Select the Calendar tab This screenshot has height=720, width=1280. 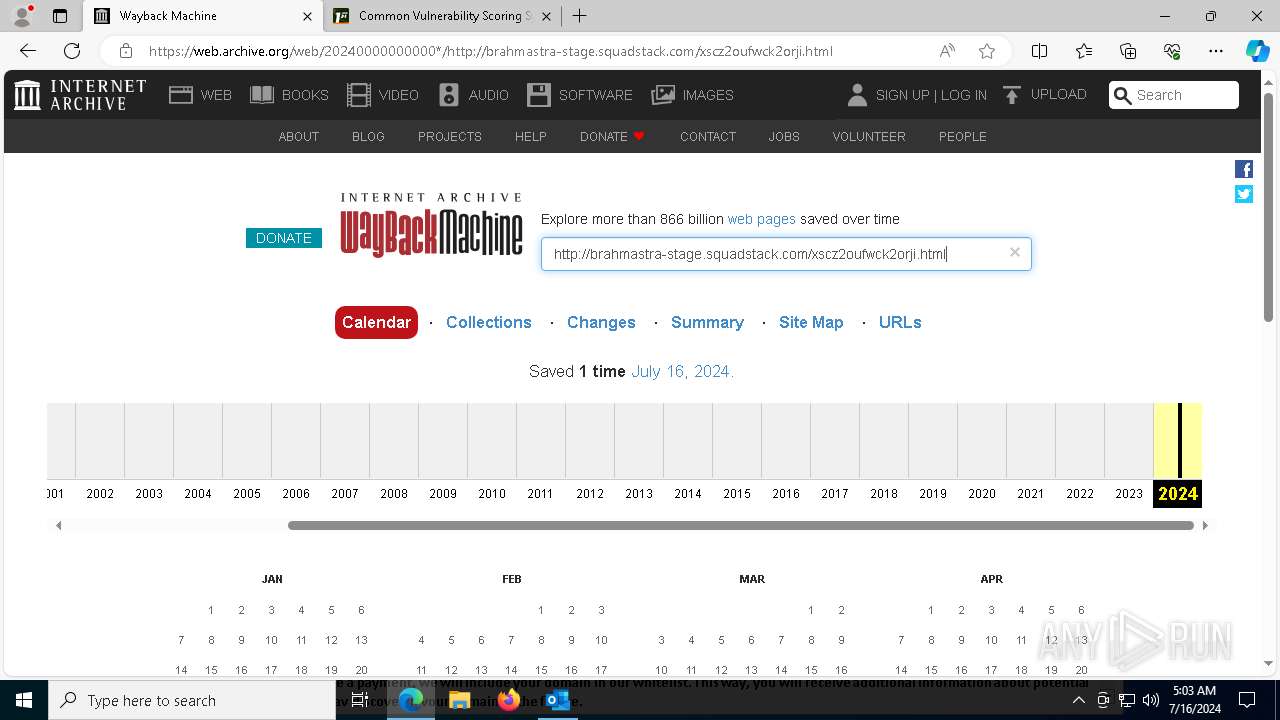click(x=376, y=322)
